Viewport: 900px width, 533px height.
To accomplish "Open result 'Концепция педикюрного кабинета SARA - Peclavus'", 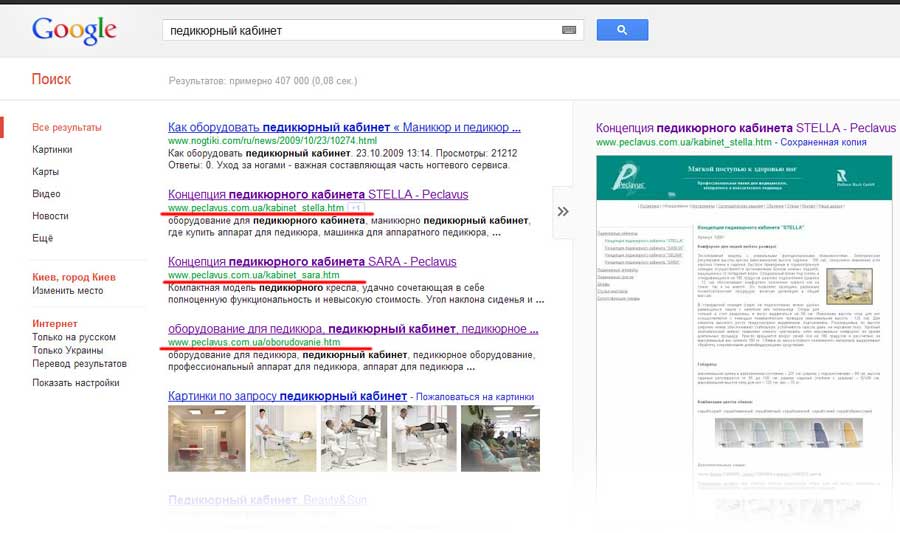I will click(312, 262).
